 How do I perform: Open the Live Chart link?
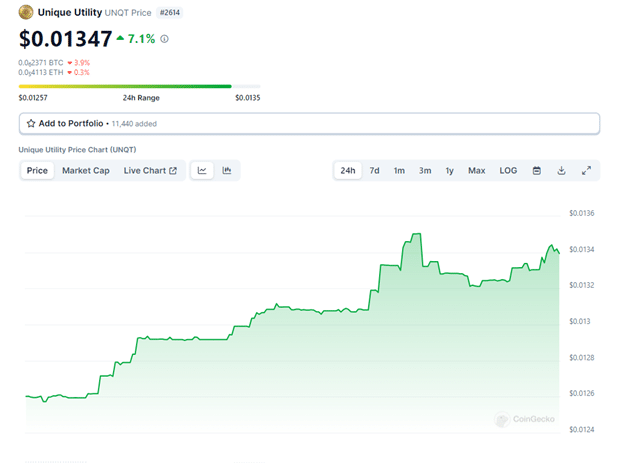(x=150, y=171)
